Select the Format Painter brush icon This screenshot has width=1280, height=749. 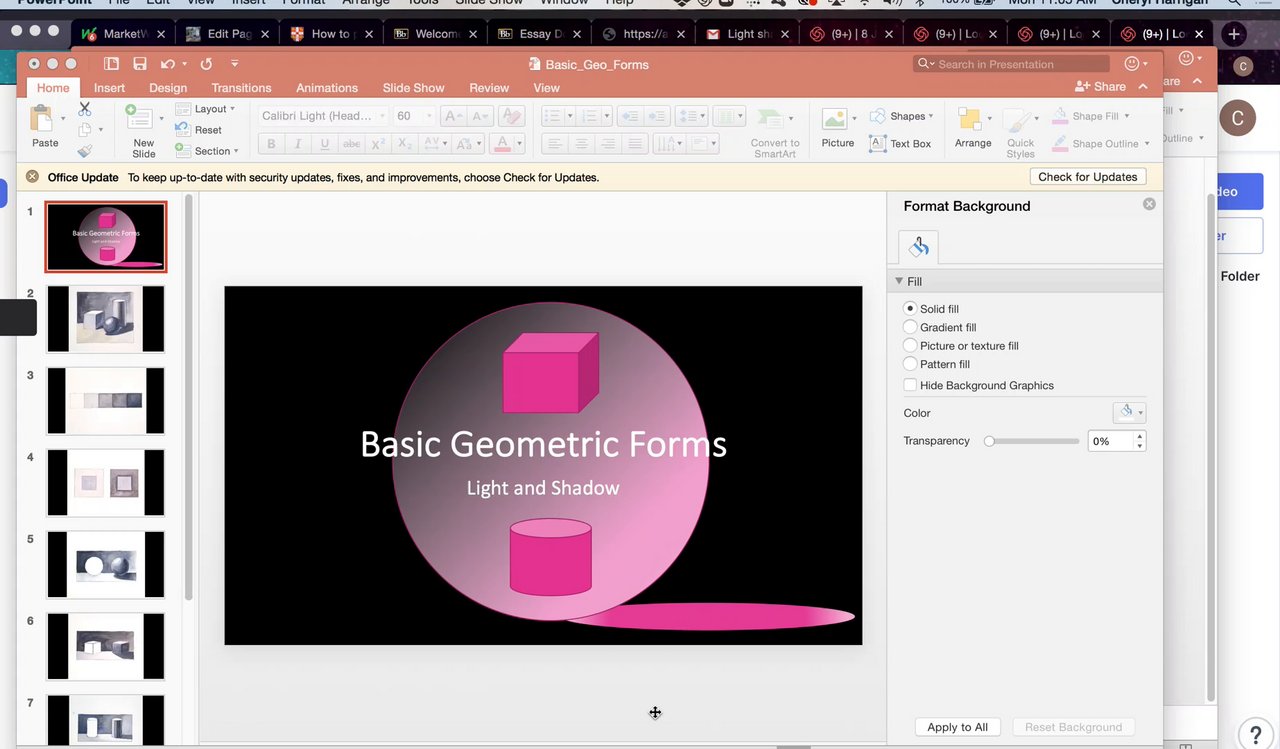point(85,151)
